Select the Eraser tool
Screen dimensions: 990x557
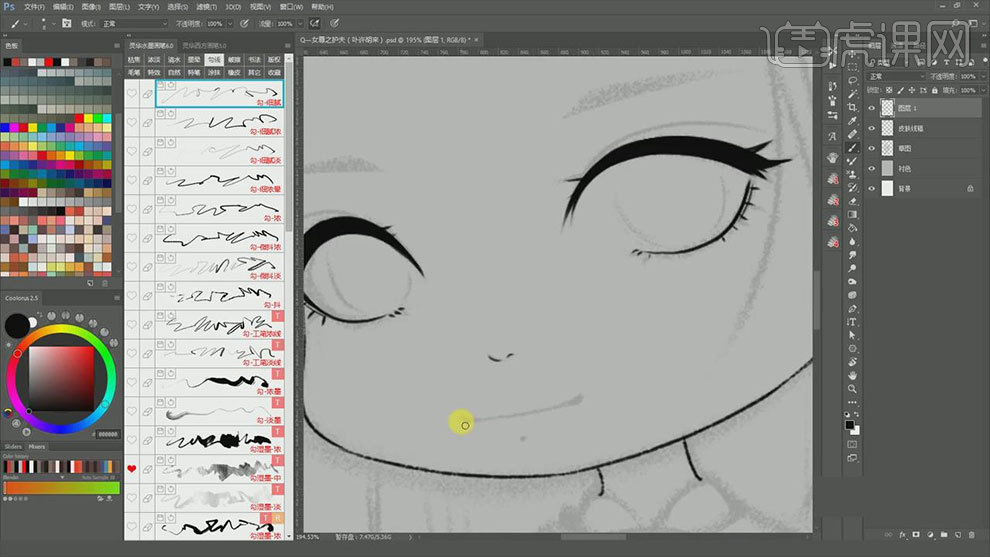pos(852,201)
